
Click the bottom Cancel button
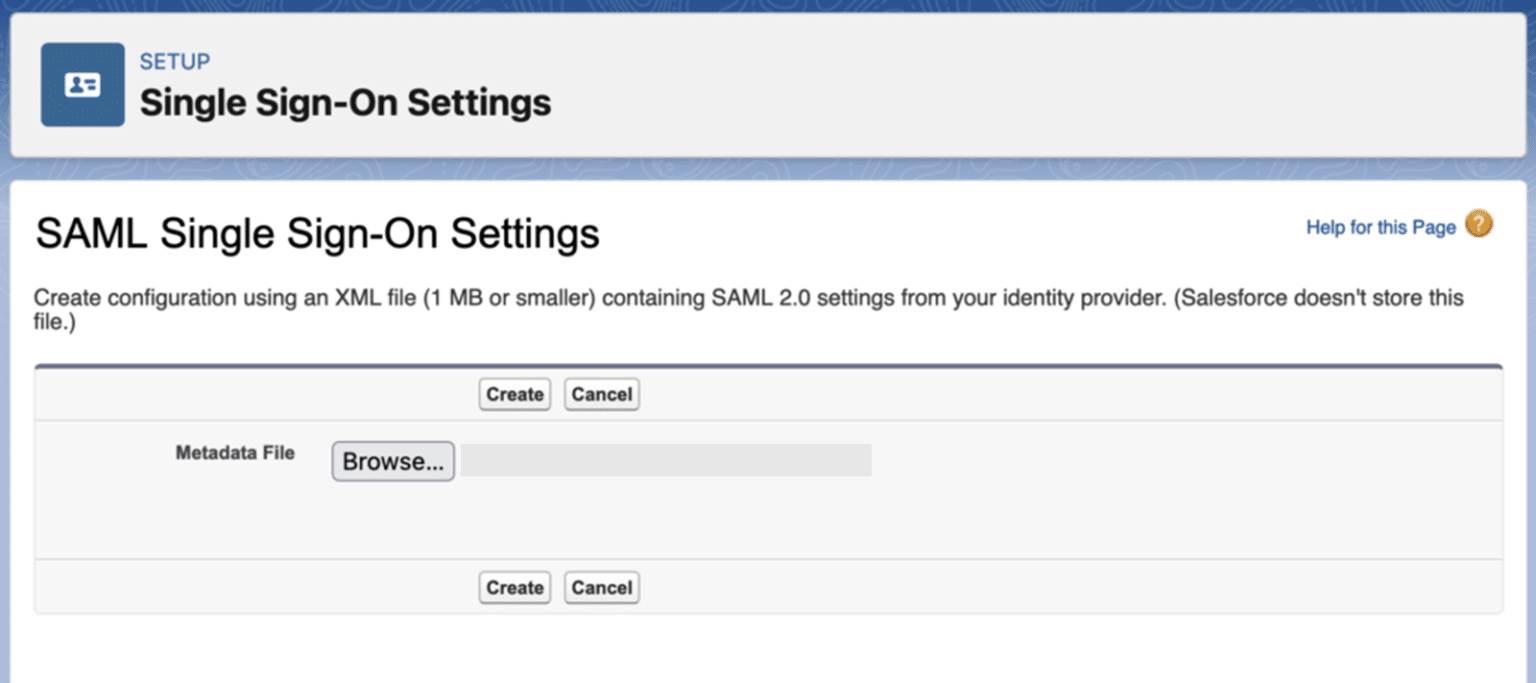pyautogui.click(x=601, y=587)
